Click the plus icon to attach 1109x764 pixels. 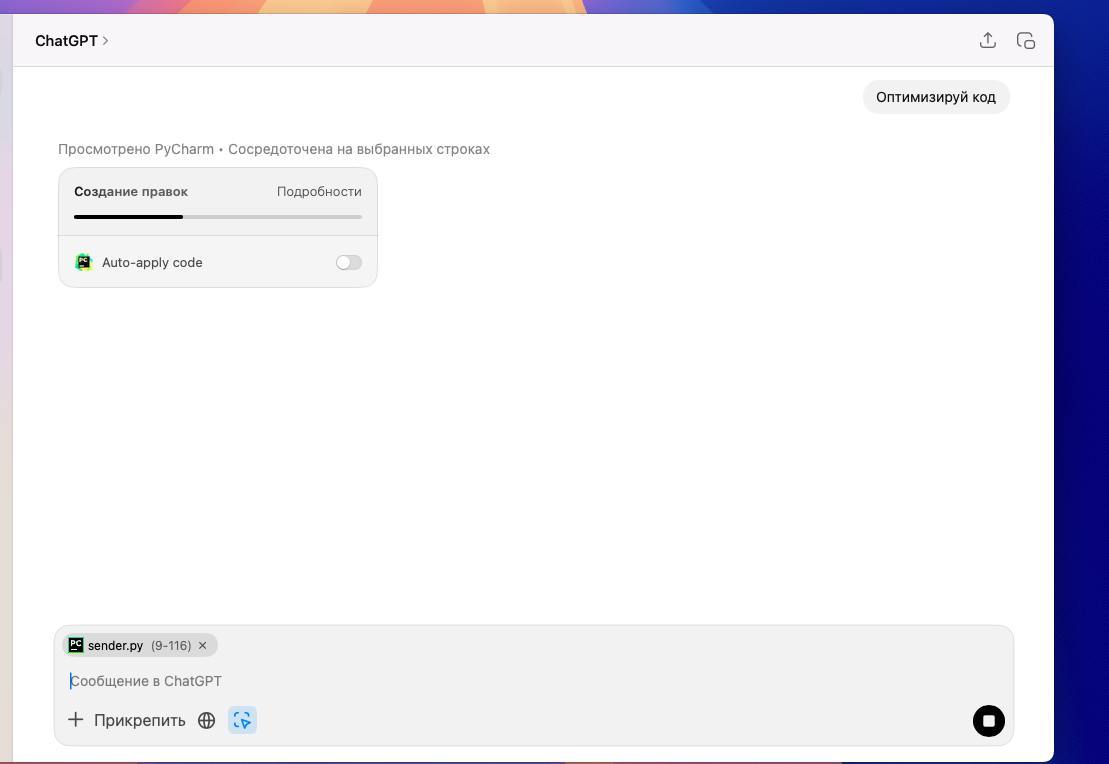75,720
